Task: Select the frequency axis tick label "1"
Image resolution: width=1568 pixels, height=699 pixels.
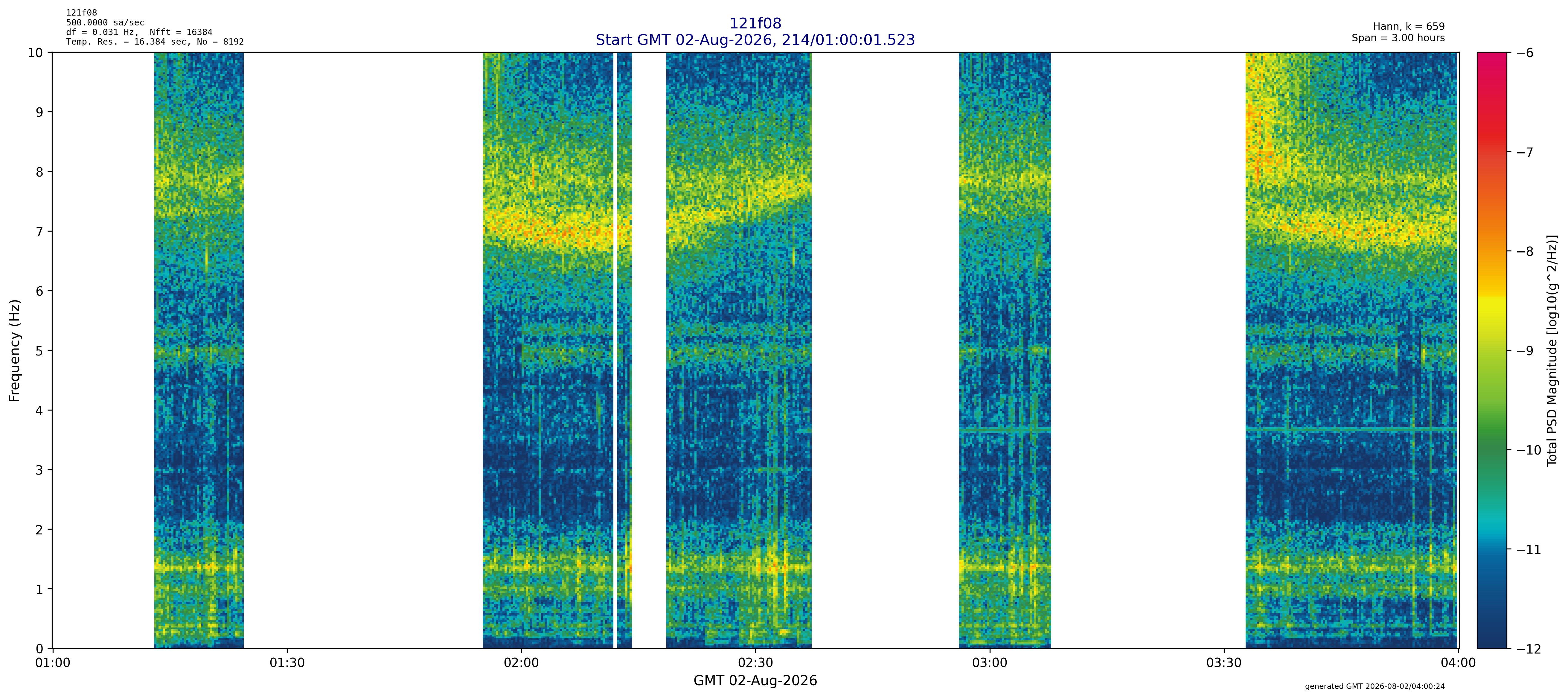Action: 39,590
